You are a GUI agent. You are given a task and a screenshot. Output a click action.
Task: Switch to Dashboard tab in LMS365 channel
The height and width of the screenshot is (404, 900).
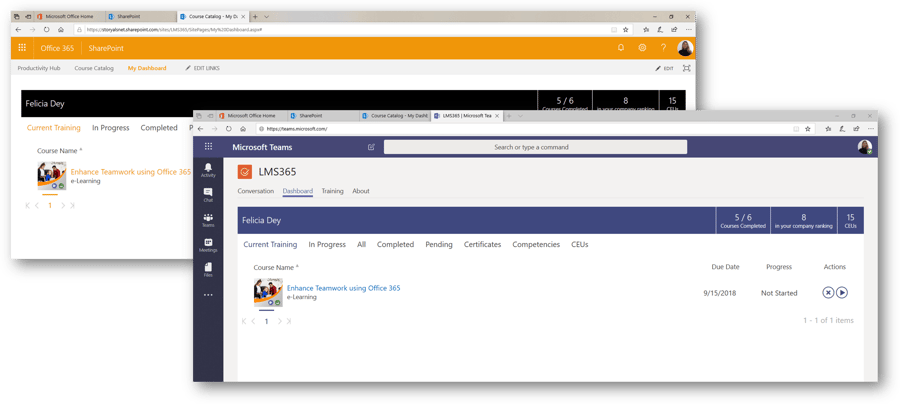[298, 191]
